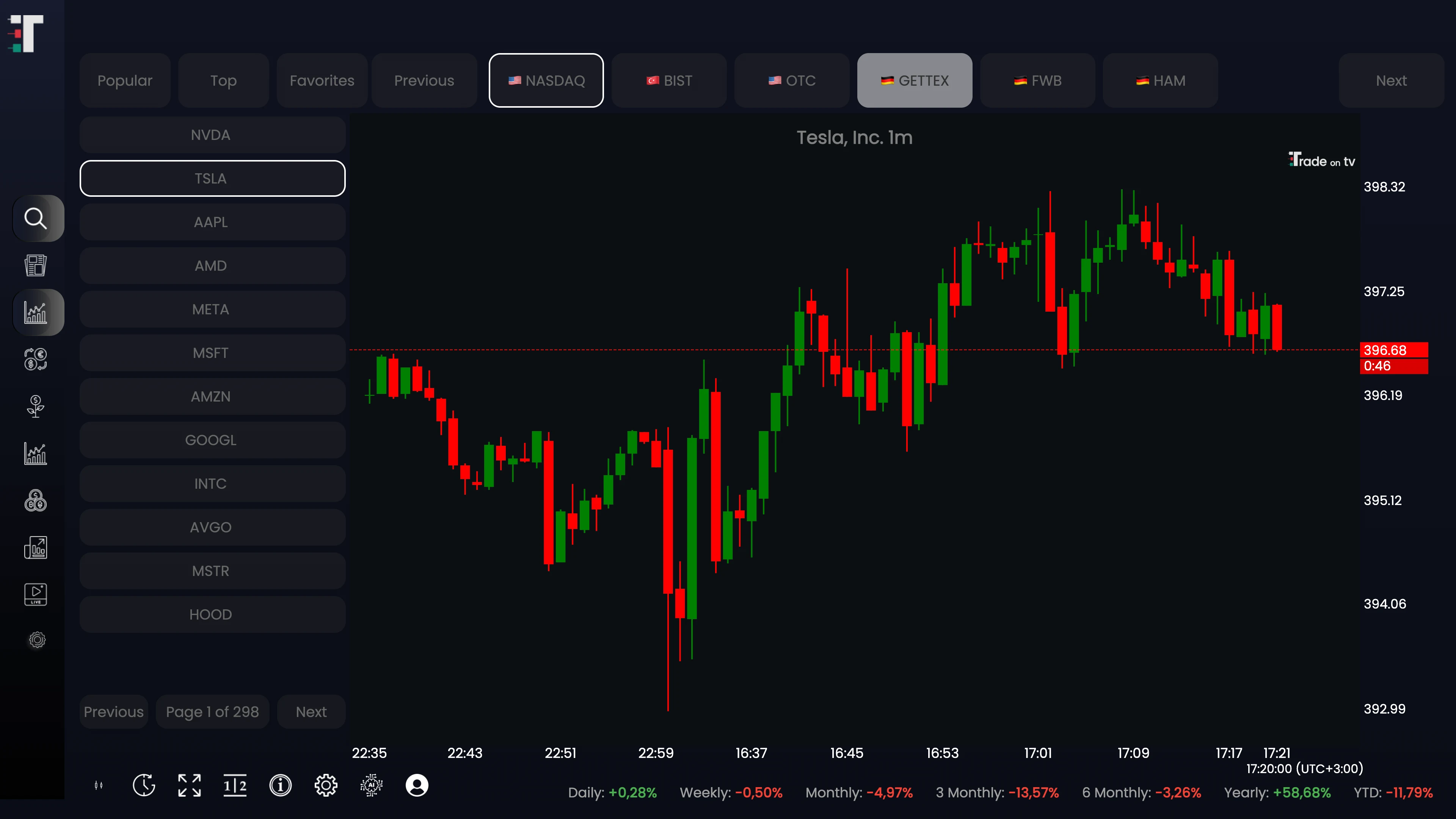
Task: Open the news newspaper icon
Action: tap(36, 265)
